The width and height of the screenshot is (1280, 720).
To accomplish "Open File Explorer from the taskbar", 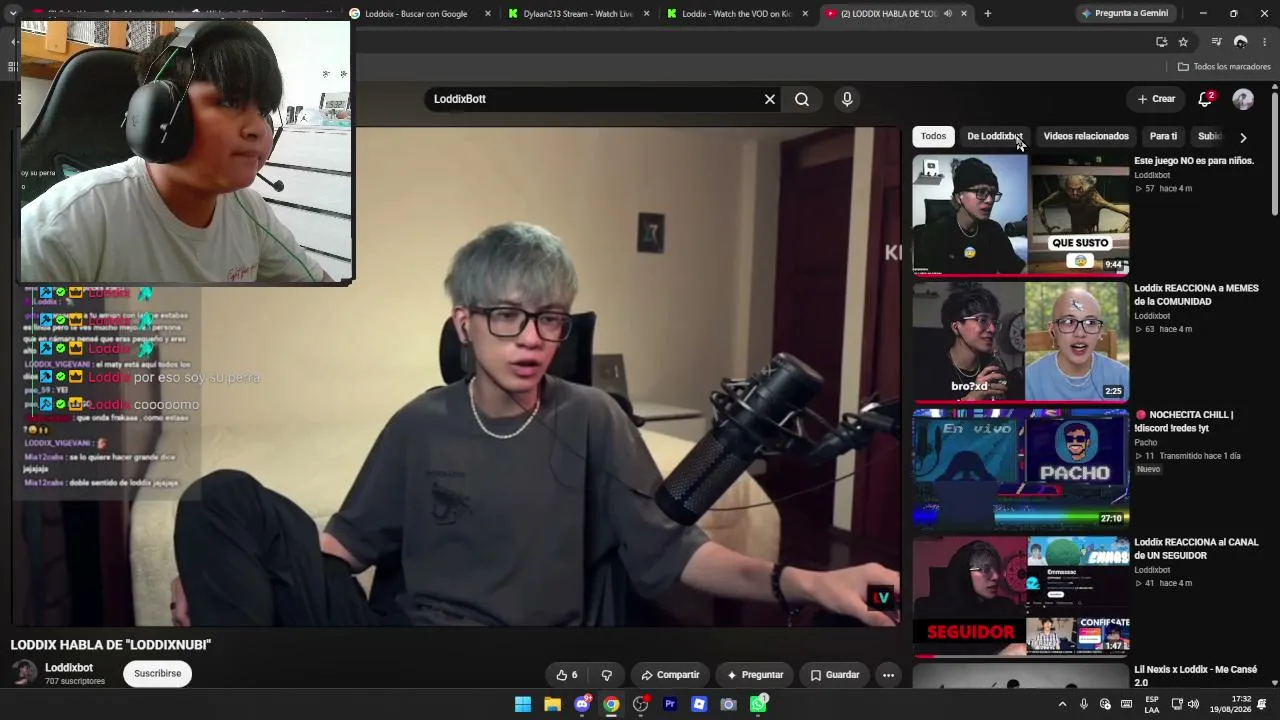I will pos(552,704).
